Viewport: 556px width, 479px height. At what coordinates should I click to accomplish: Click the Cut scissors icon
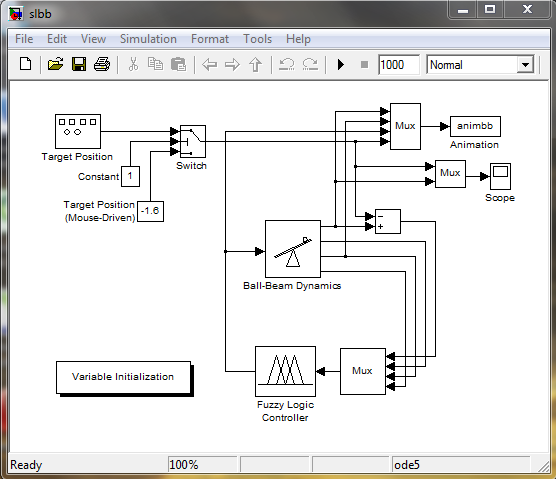click(133, 65)
